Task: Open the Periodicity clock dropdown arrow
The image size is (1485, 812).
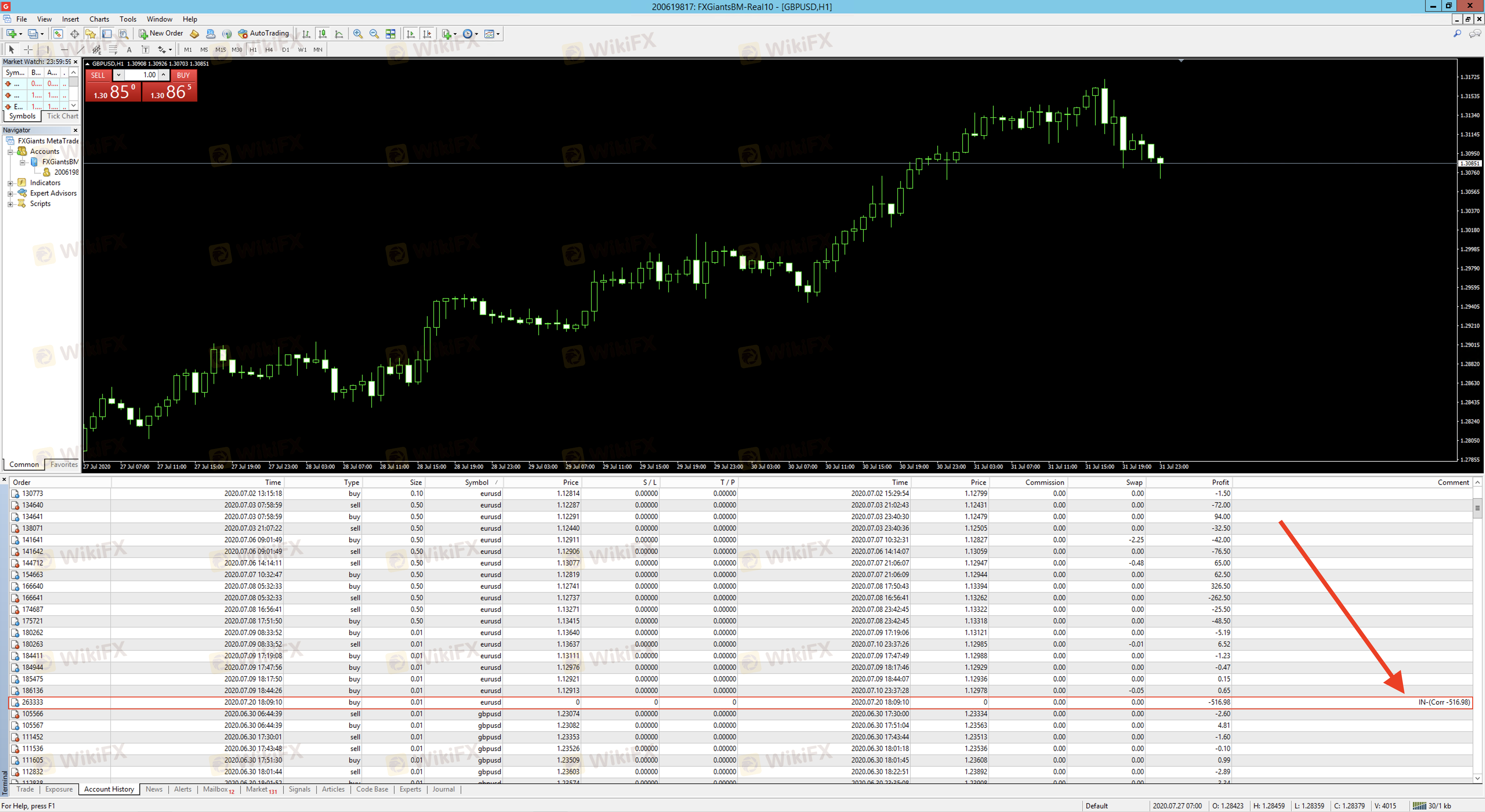Action: click(x=477, y=34)
